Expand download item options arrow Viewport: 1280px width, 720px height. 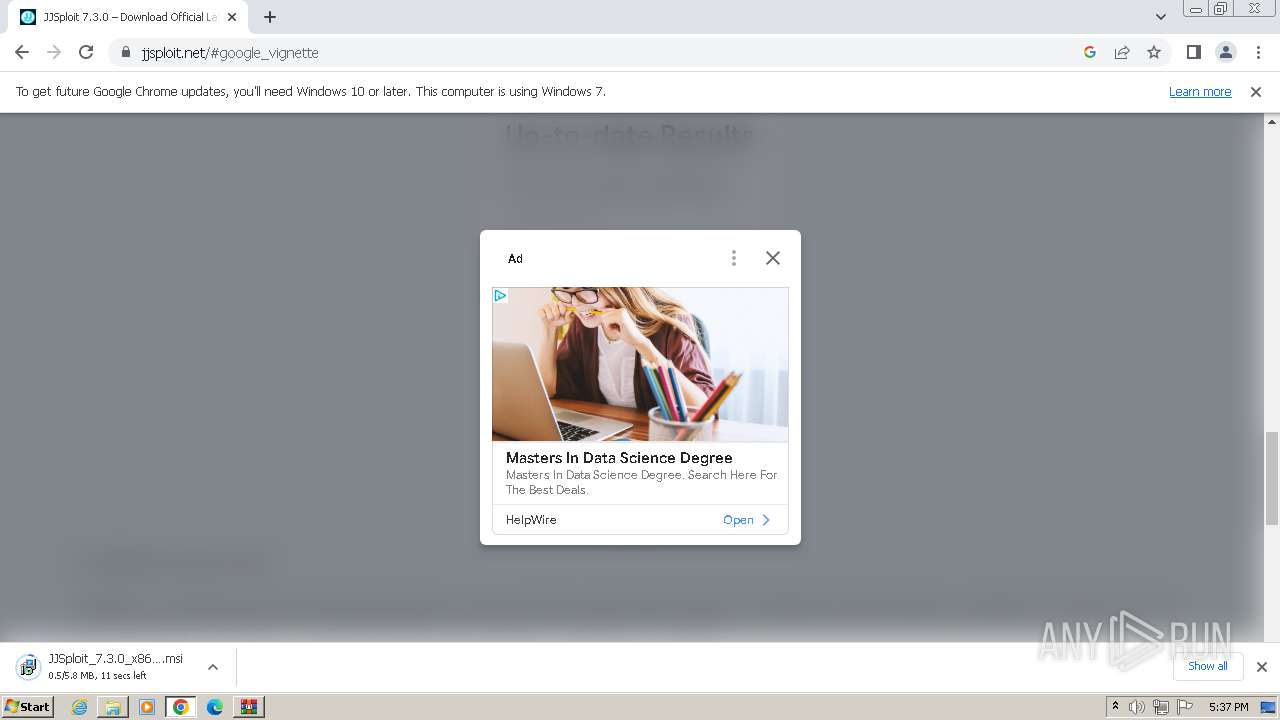click(x=212, y=667)
